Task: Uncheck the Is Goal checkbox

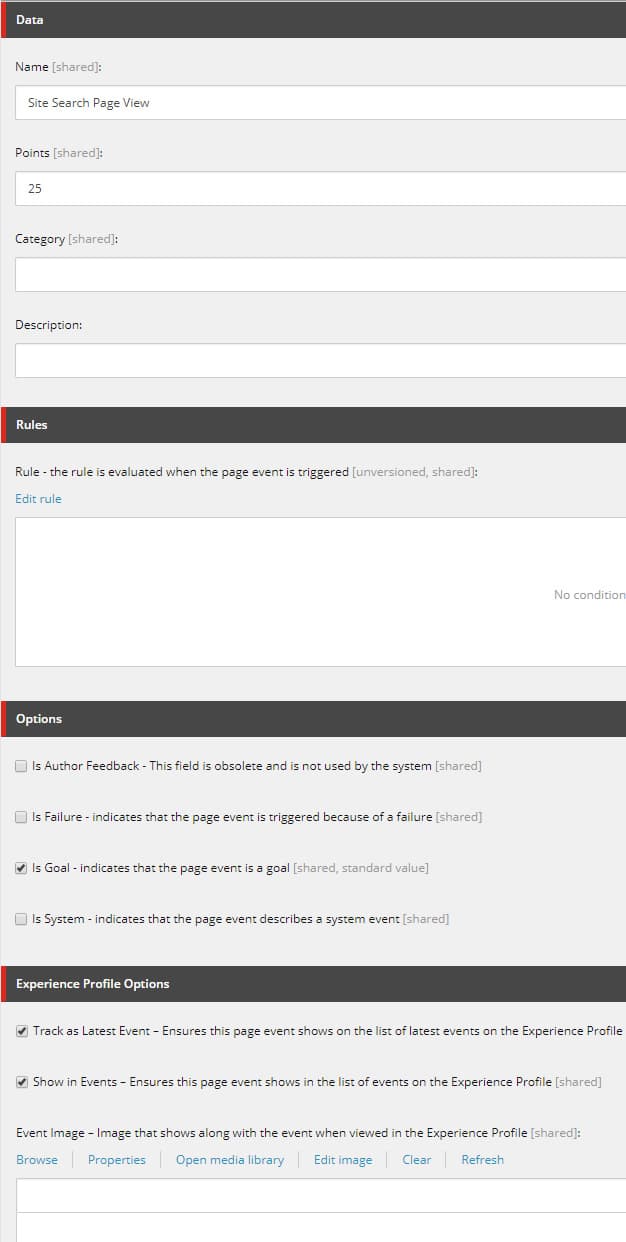Action: 21,868
